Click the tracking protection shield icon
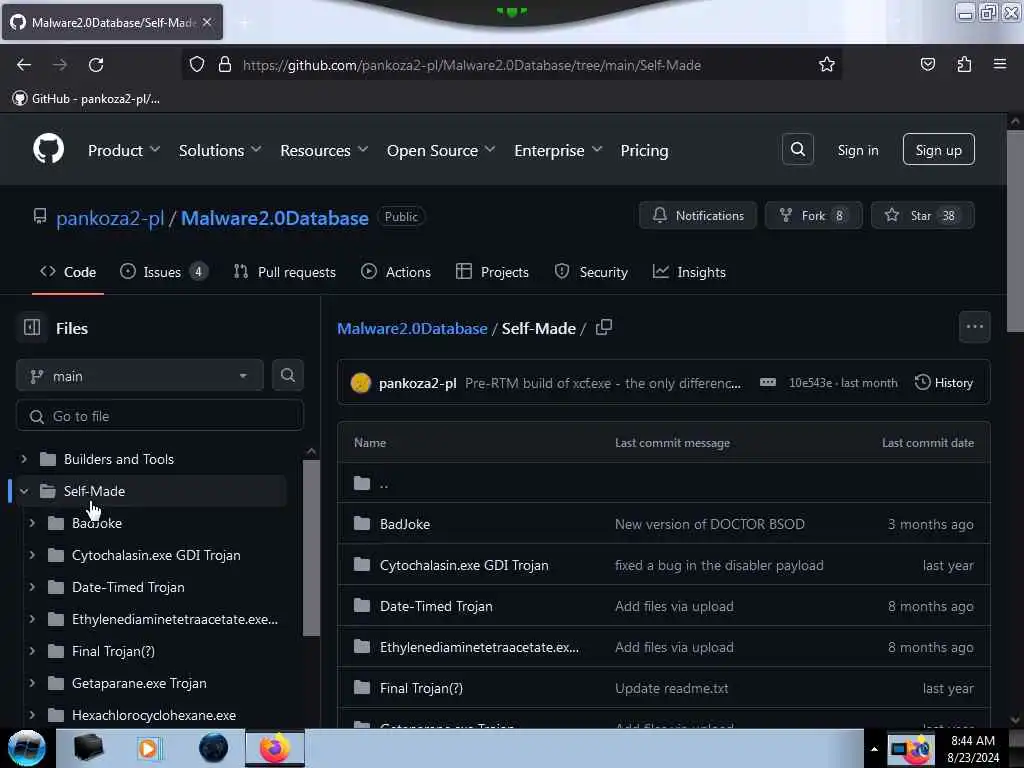The height and width of the screenshot is (768, 1024). (x=197, y=65)
